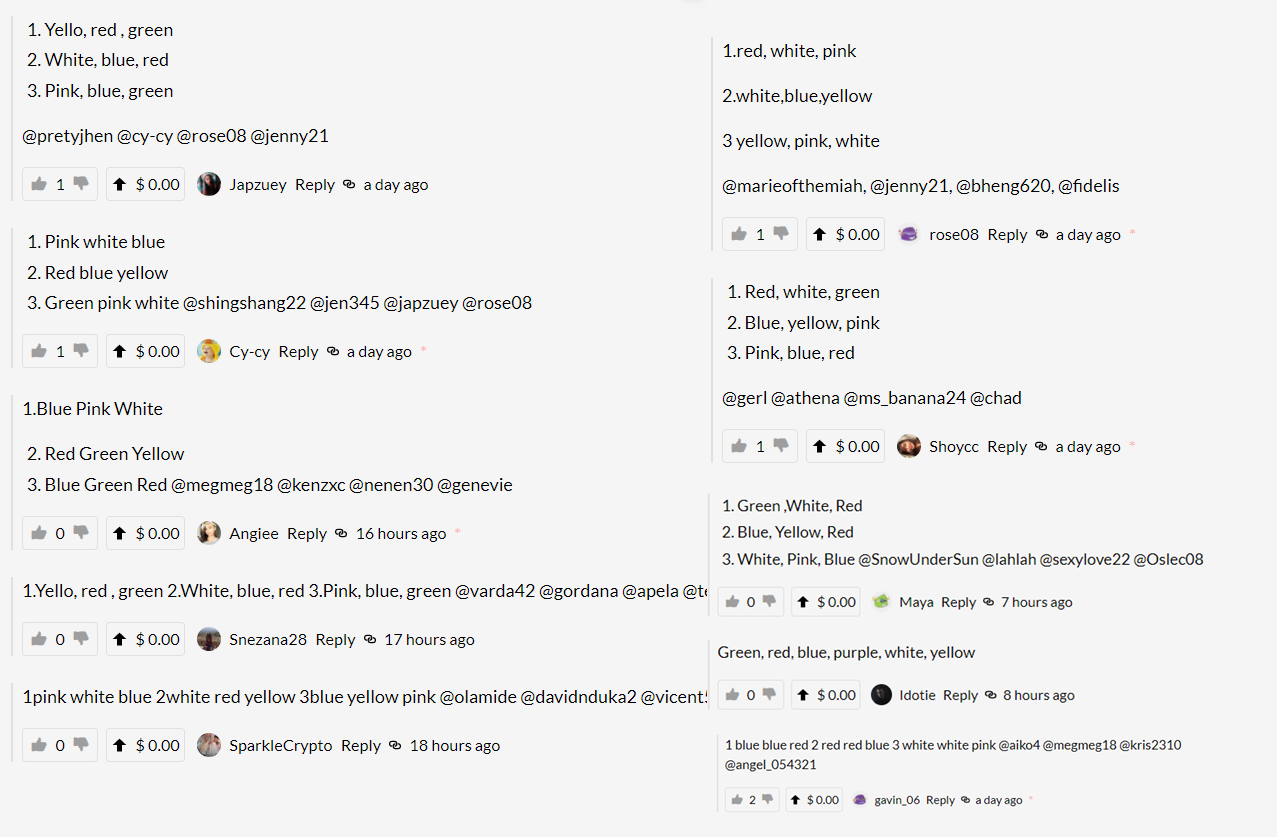The width and height of the screenshot is (1277, 837).
Task: Copy permalink icon on rose08's comment
Action: coord(1042,234)
